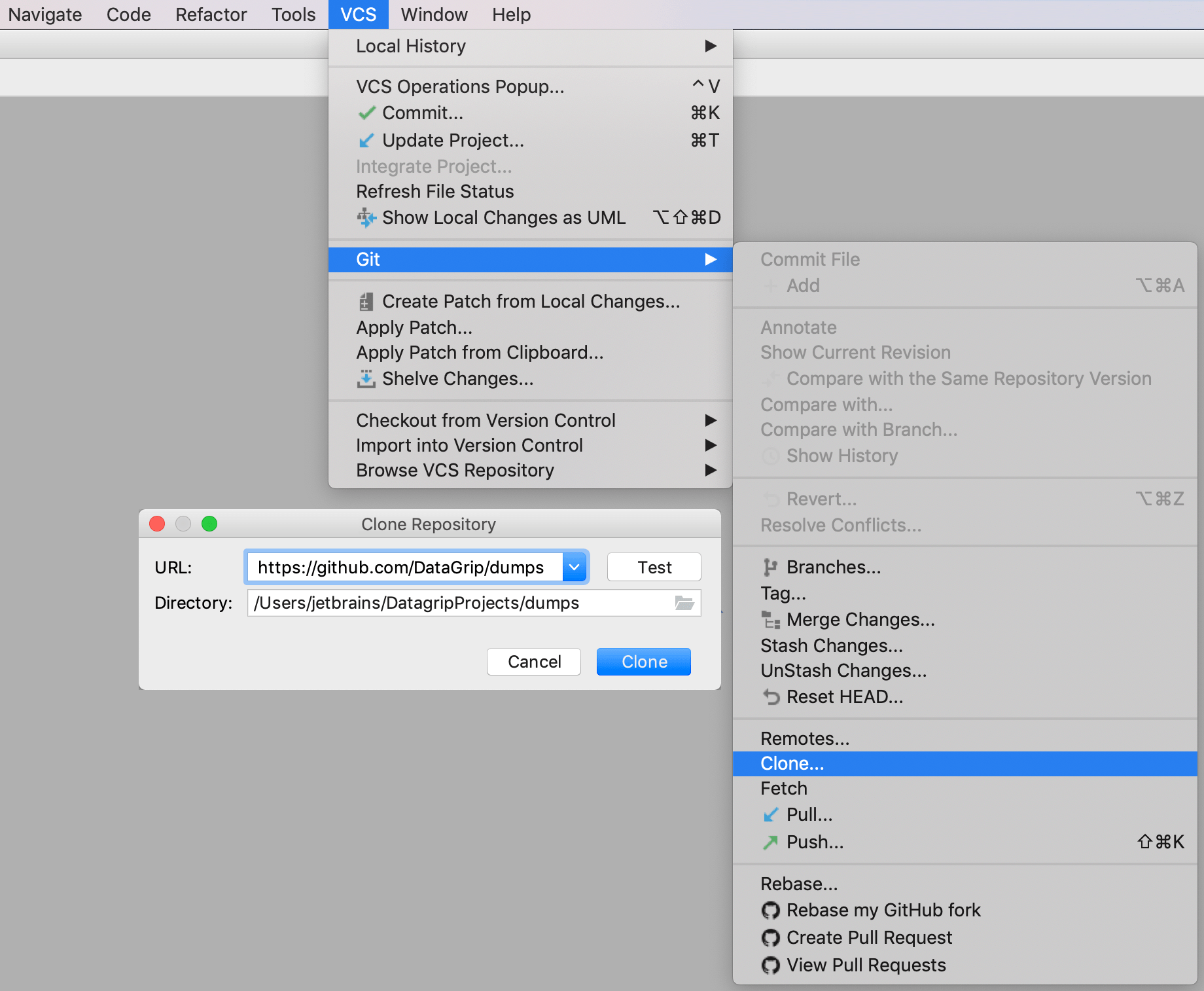The width and height of the screenshot is (1204, 991).
Task: Open the Window menu
Action: [434, 14]
